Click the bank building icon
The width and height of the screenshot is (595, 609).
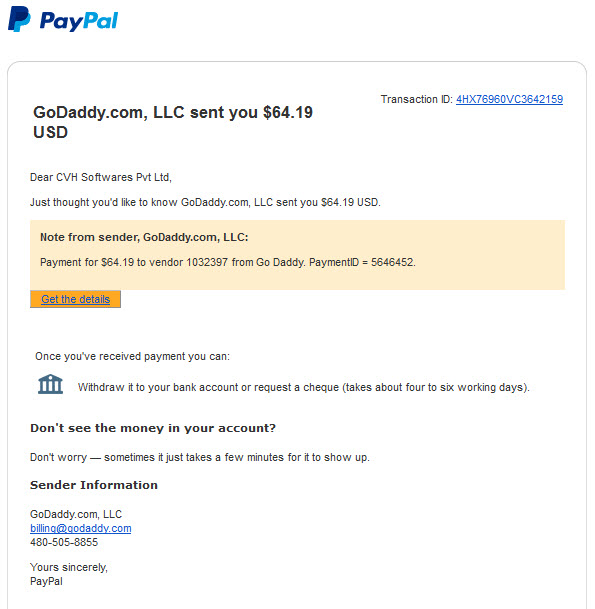50,384
